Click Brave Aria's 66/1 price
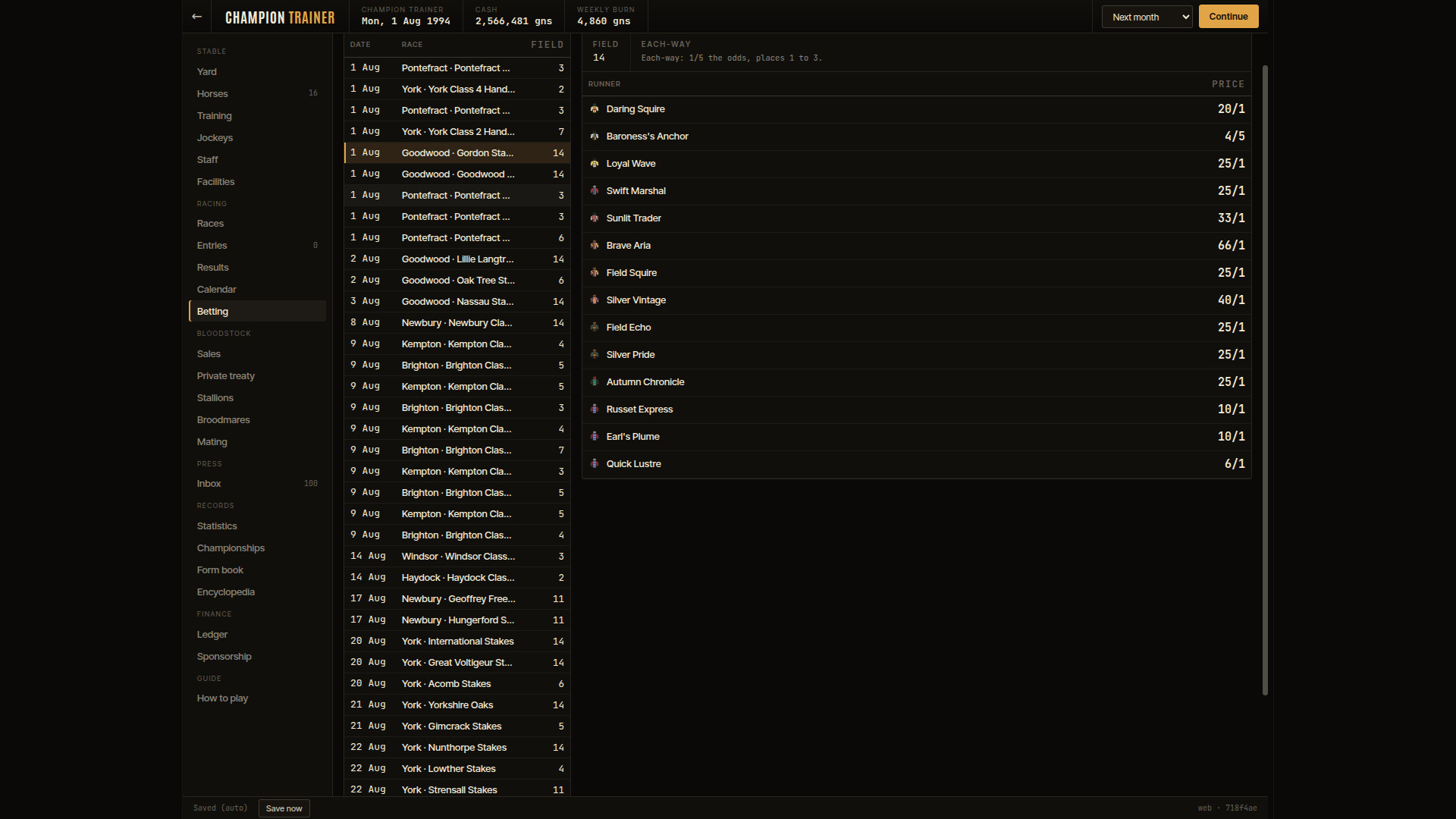The height and width of the screenshot is (819, 1456). [x=1231, y=246]
